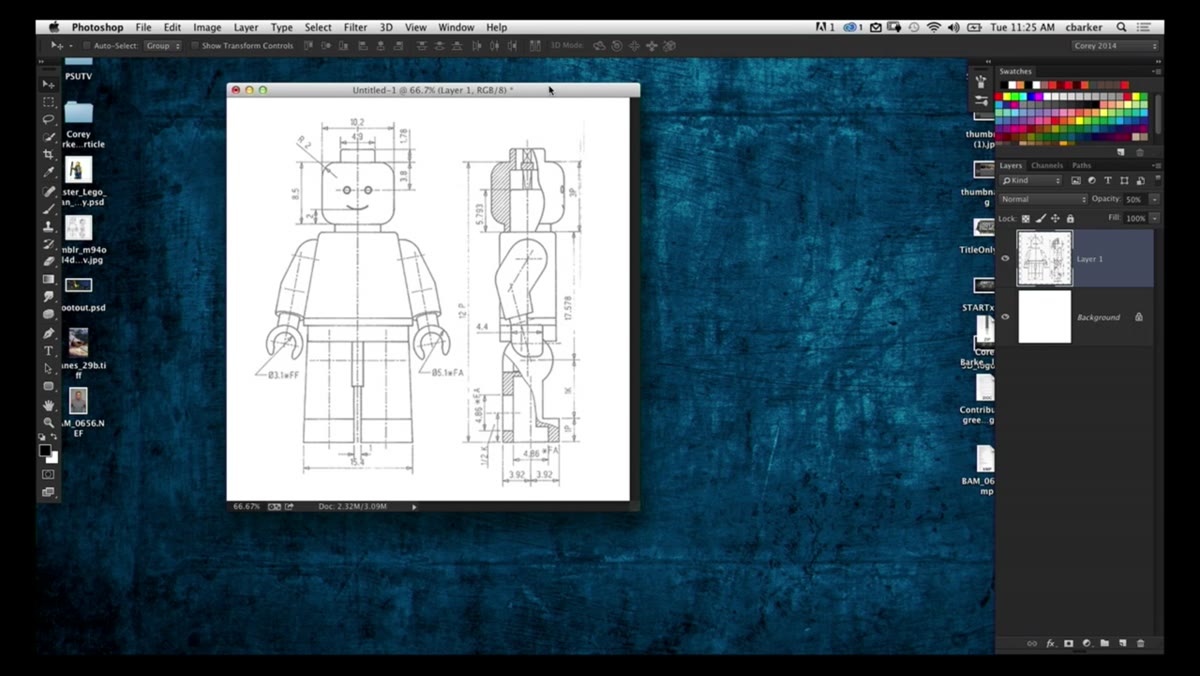The height and width of the screenshot is (676, 1200).
Task: Open status bar info arrow menu
Action: (414, 507)
